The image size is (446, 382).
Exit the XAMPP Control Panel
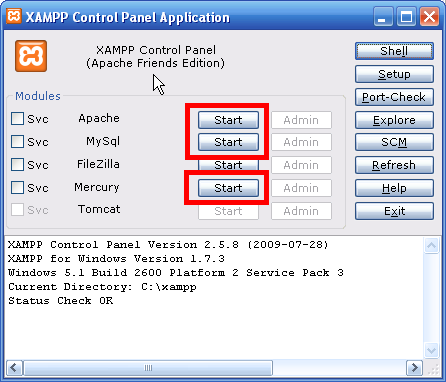pyautogui.click(x=394, y=211)
